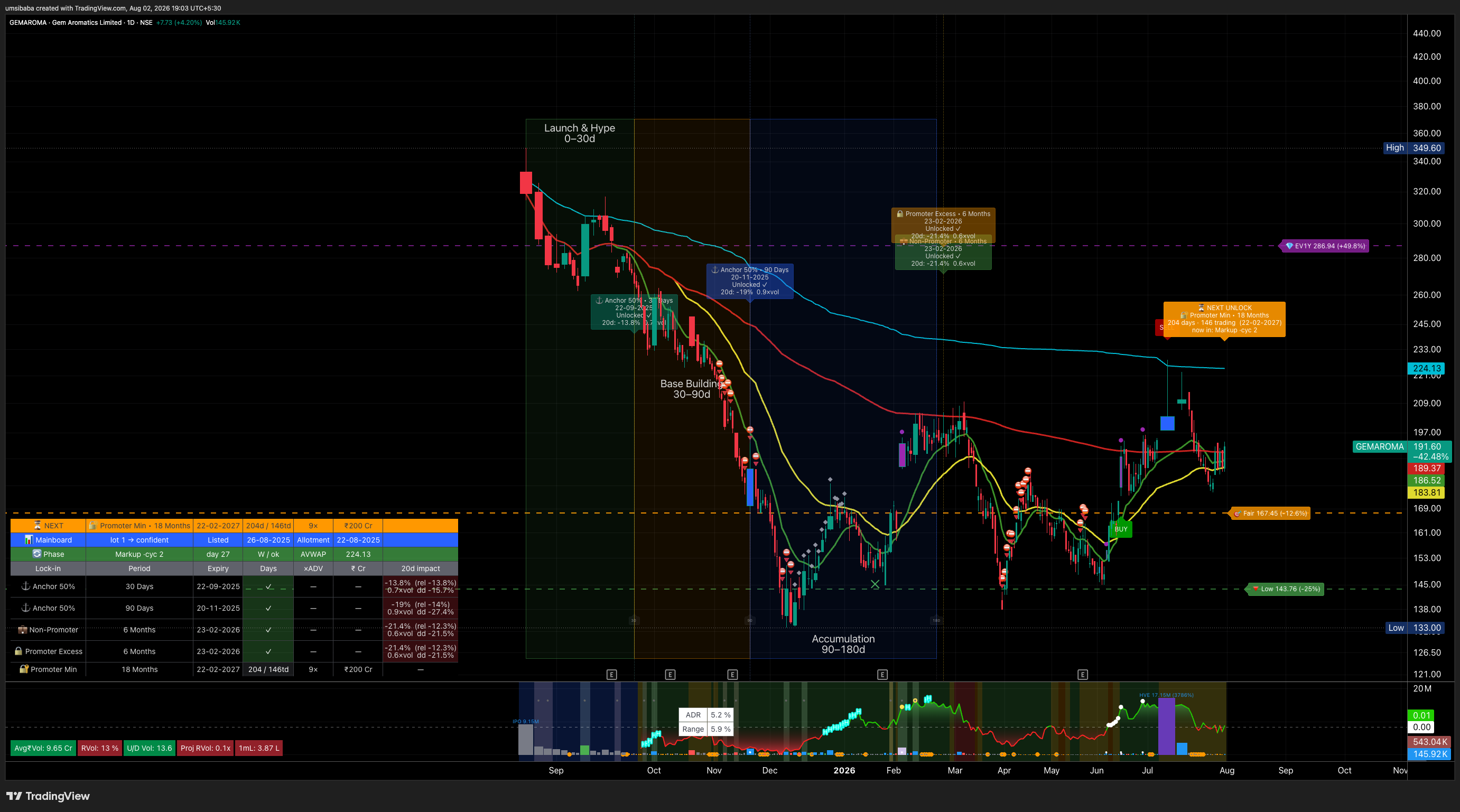
Task: Click the briefcase icon in the Non-Promoter chart callout
Action: (905, 241)
